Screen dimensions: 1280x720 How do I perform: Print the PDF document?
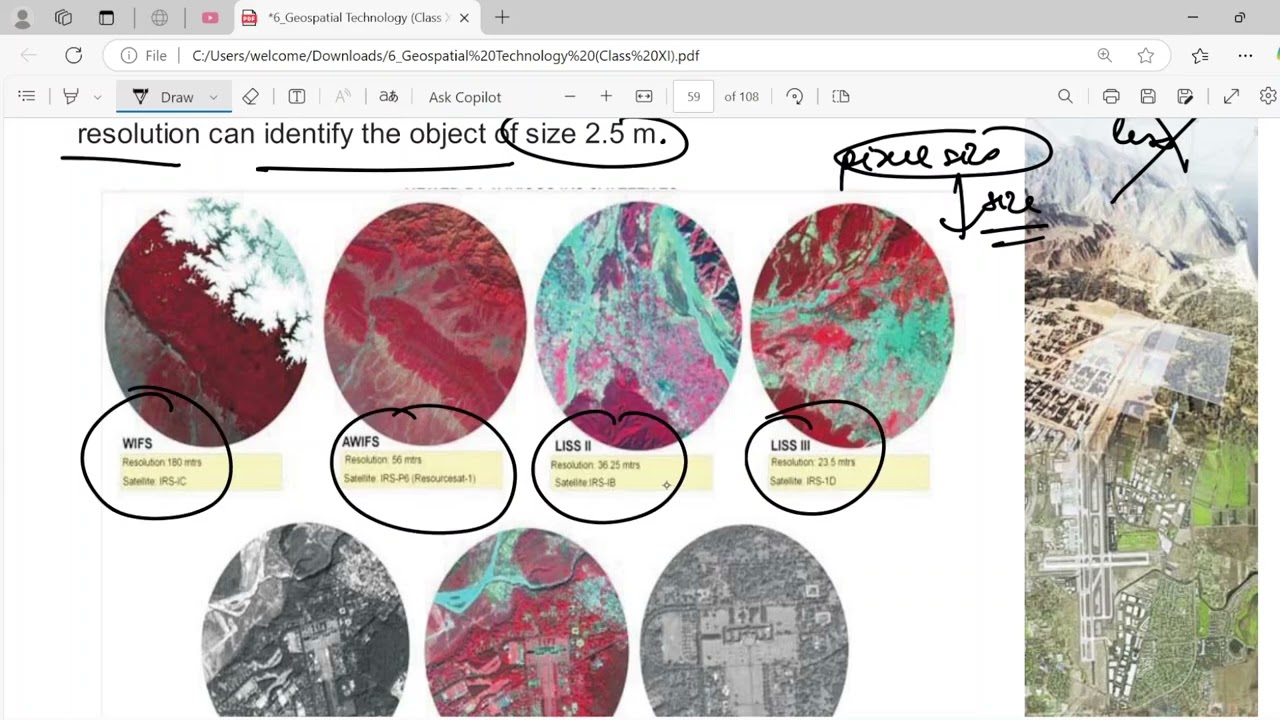1111,96
